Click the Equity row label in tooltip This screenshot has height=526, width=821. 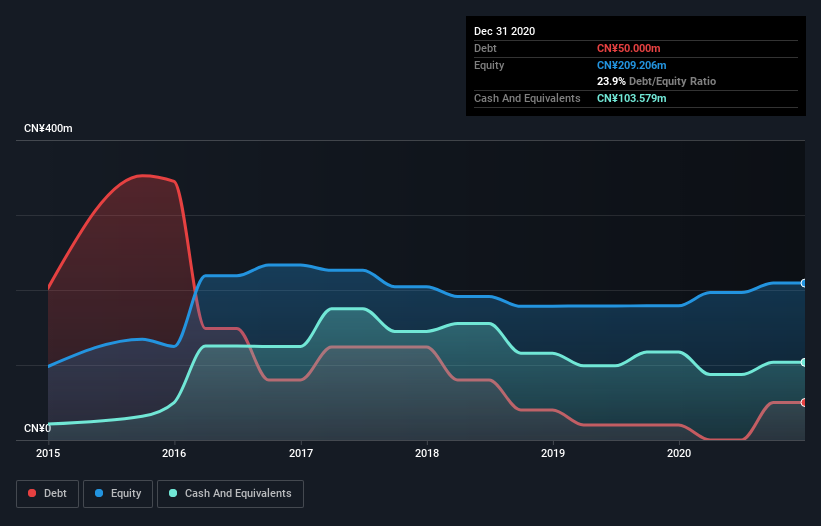click(x=489, y=65)
